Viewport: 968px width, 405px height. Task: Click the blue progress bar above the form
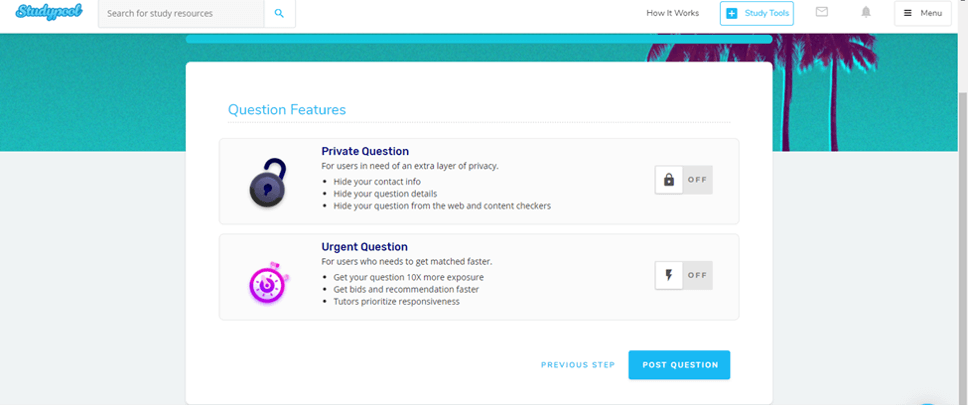pos(478,39)
